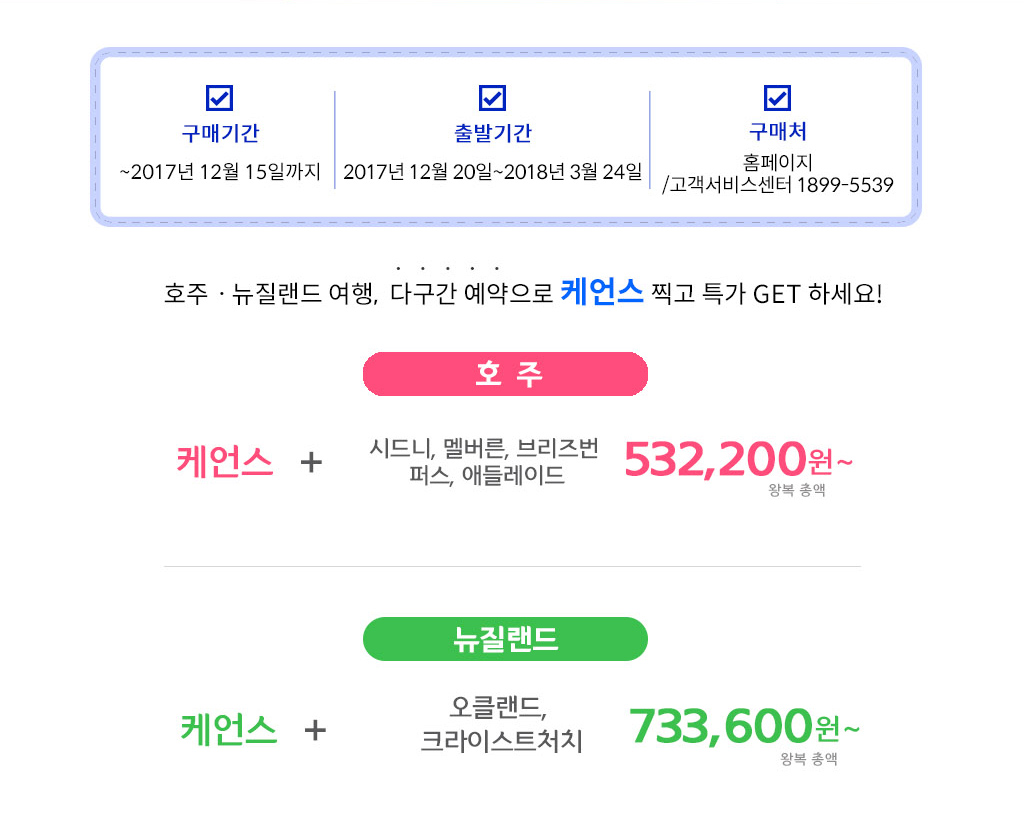This screenshot has height=835, width=1024.
Task: Click the checkbox above 구매기간
Action: click(x=219, y=98)
